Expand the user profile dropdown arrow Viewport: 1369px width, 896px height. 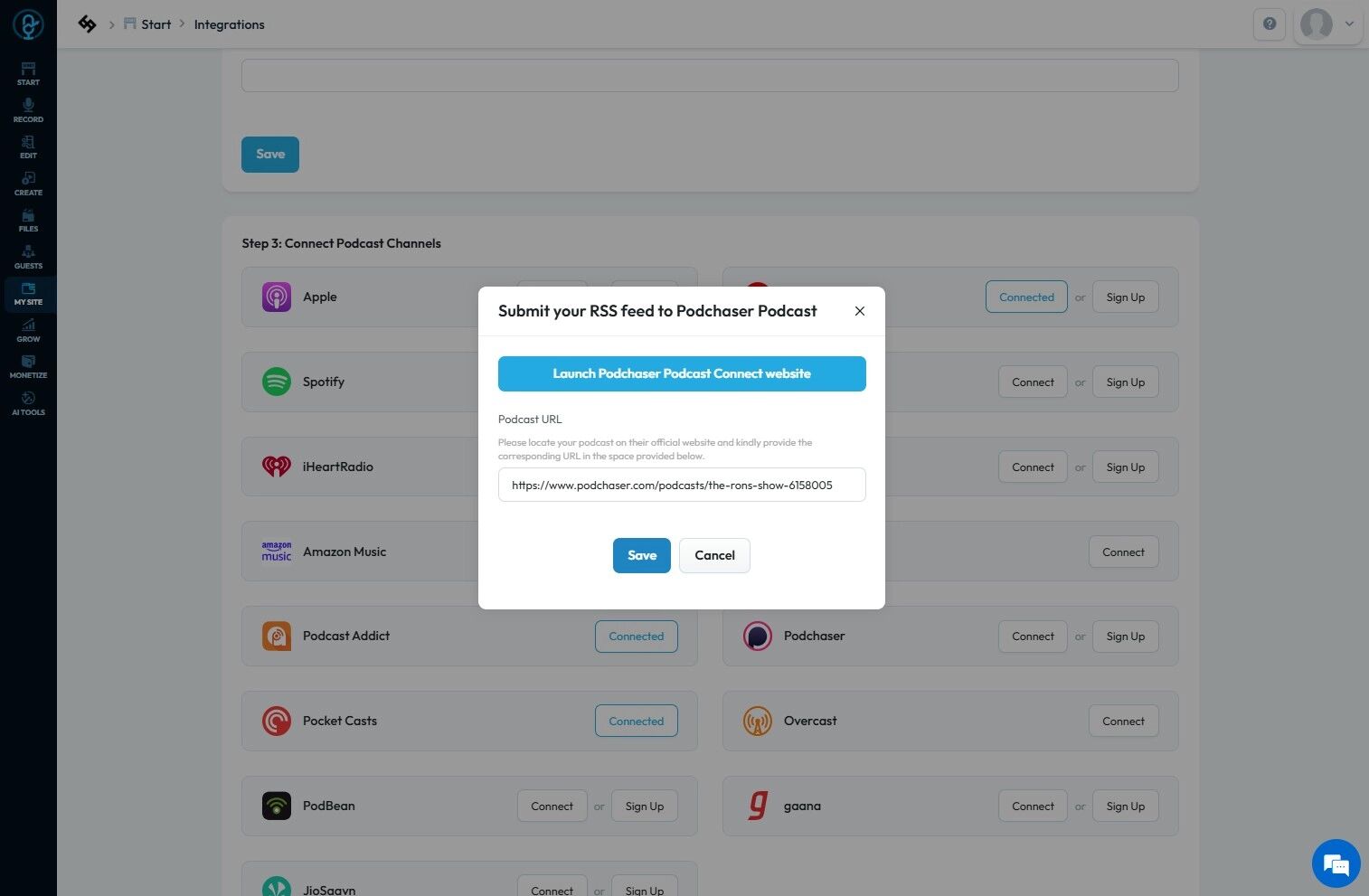1349,24
